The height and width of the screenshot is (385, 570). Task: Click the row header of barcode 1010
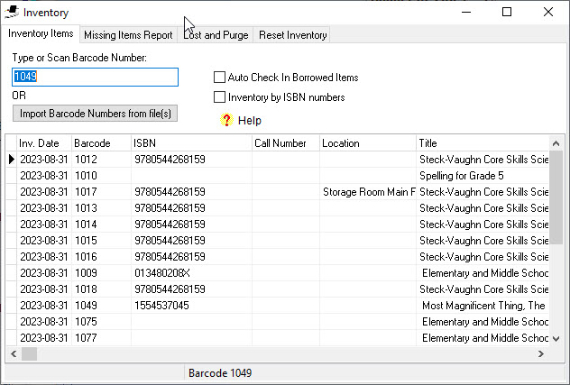coord(11,176)
